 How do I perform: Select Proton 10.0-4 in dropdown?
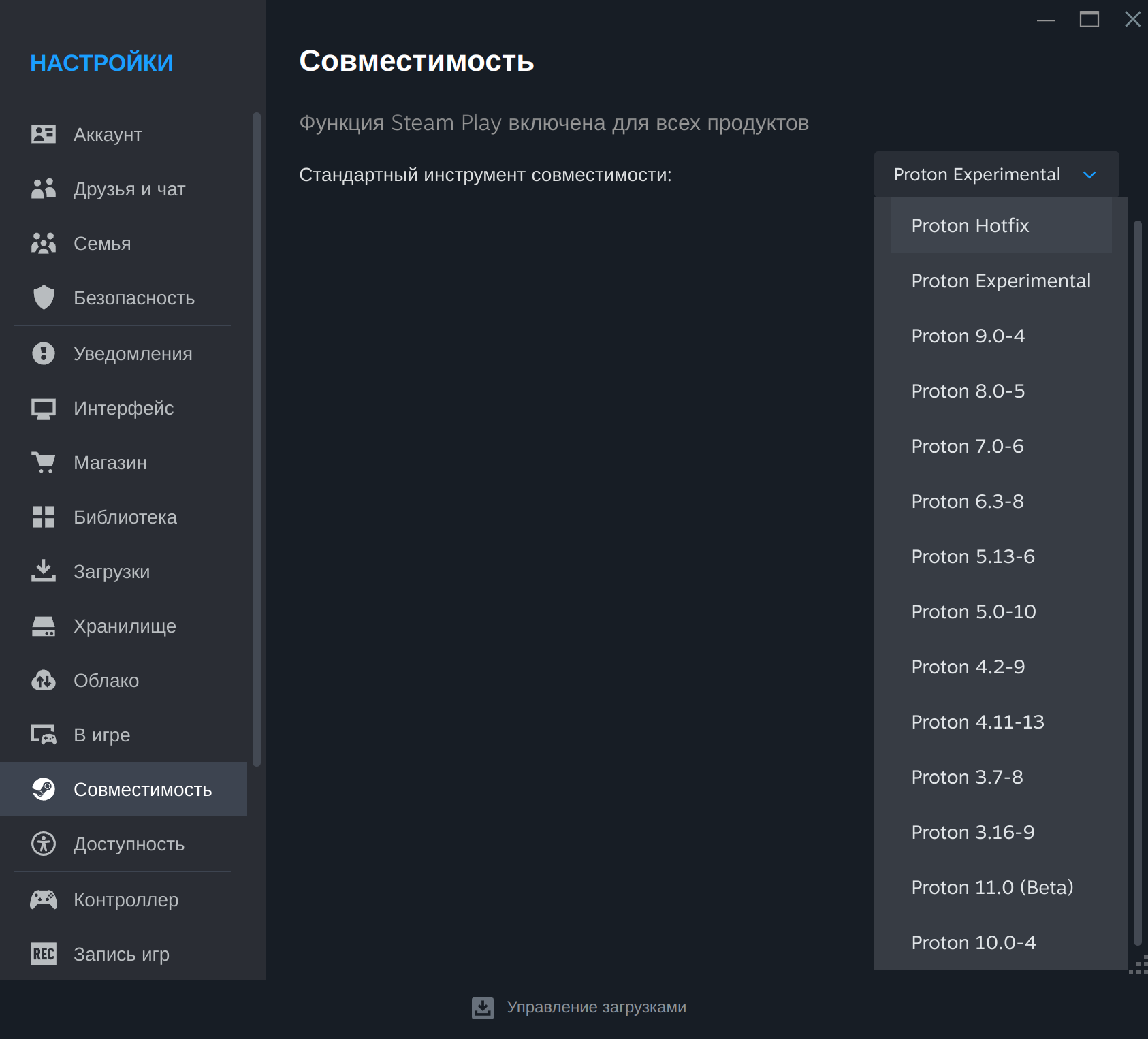(x=973, y=943)
